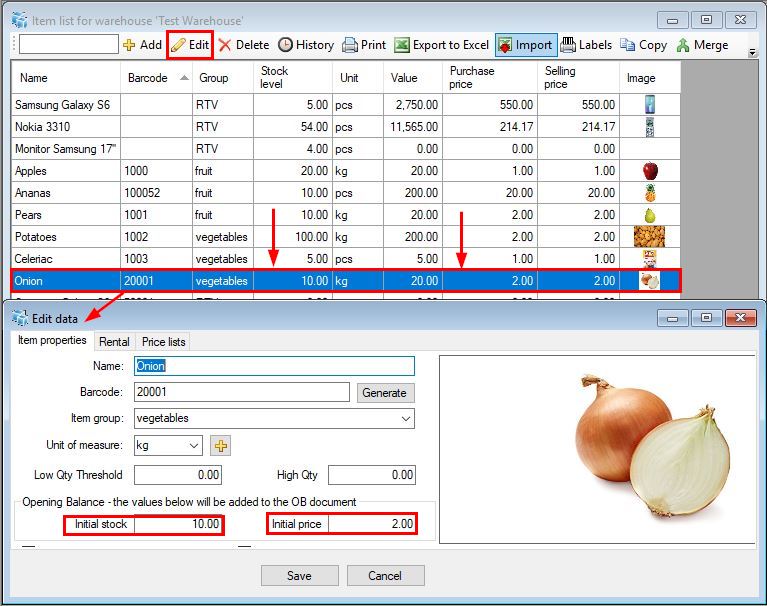Focus the toolbar search field
This screenshot has width=767, height=606.
(x=69, y=44)
